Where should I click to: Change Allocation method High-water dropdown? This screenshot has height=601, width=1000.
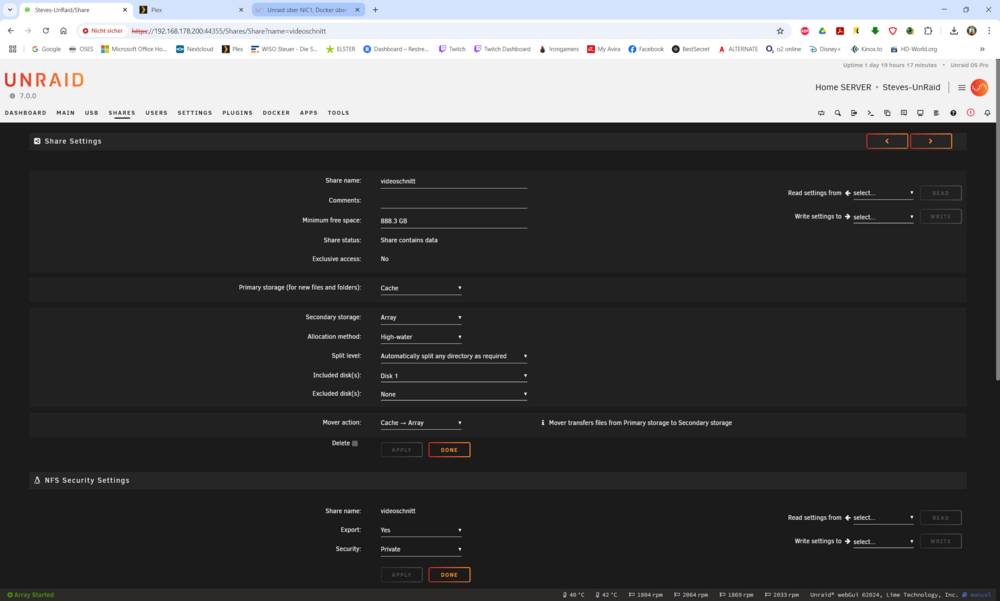[421, 337]
